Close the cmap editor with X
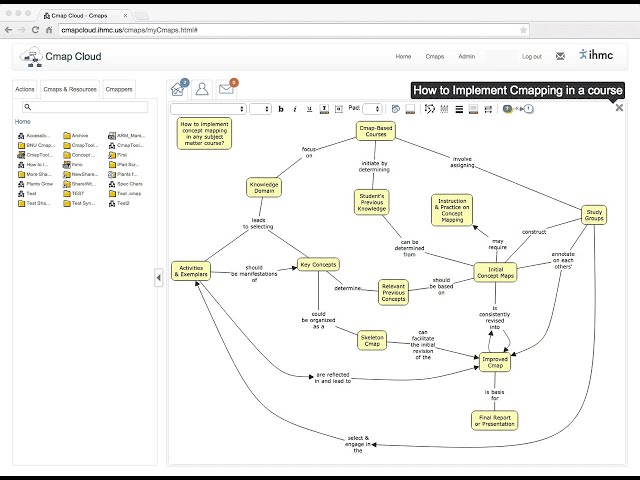This screenshot has height=480, width=640. (x=619, y=108)
